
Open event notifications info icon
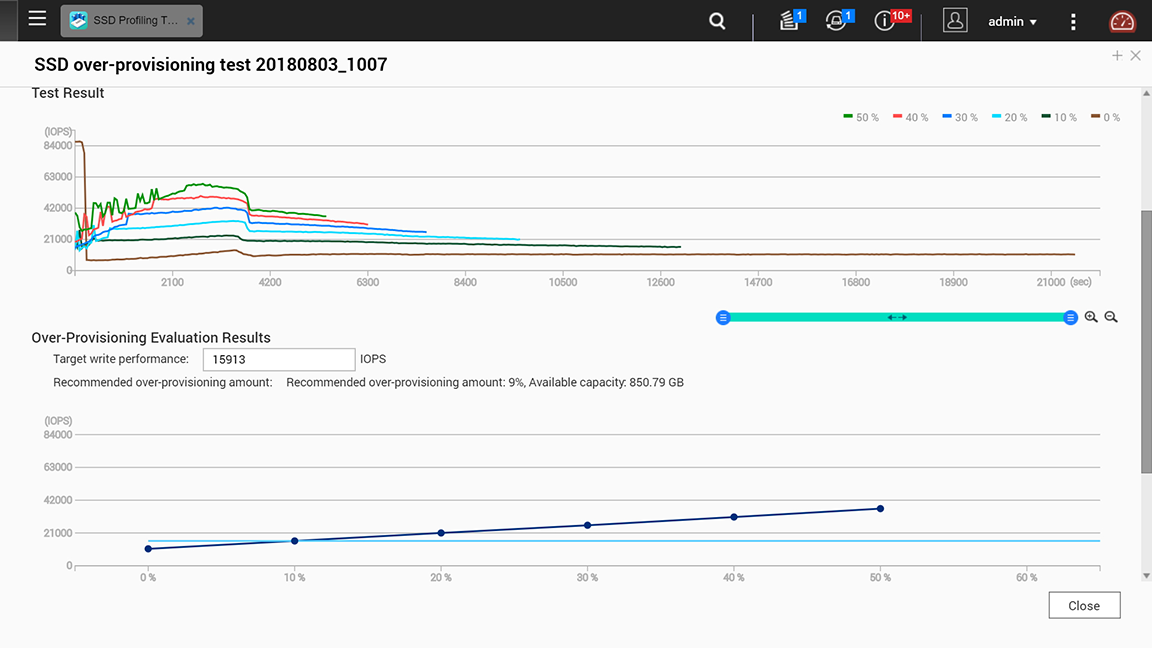point(885,21)
